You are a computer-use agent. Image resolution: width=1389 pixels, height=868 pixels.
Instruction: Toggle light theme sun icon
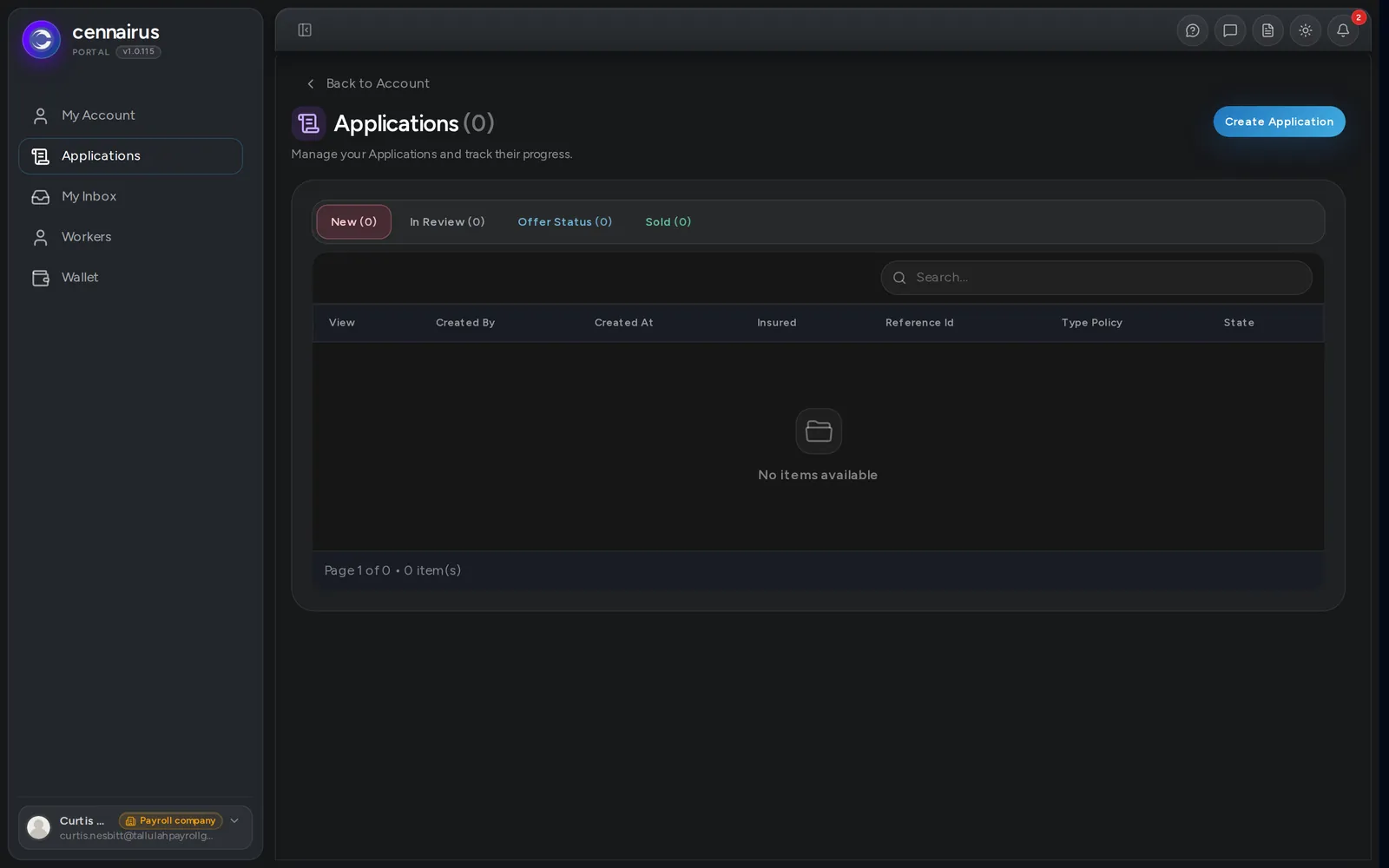[1305, 30]
